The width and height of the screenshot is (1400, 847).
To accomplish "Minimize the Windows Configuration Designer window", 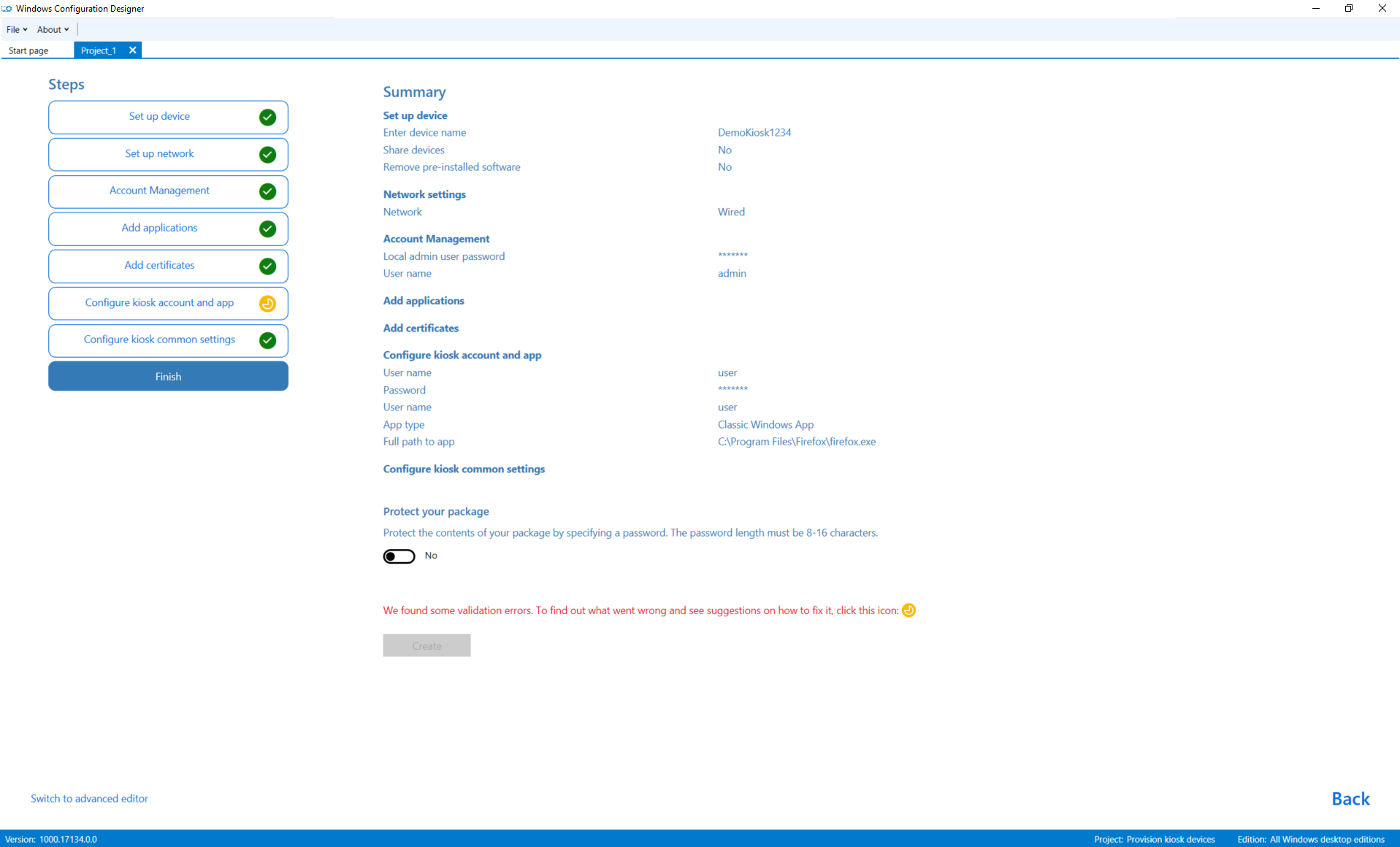I will (1316, 9).
